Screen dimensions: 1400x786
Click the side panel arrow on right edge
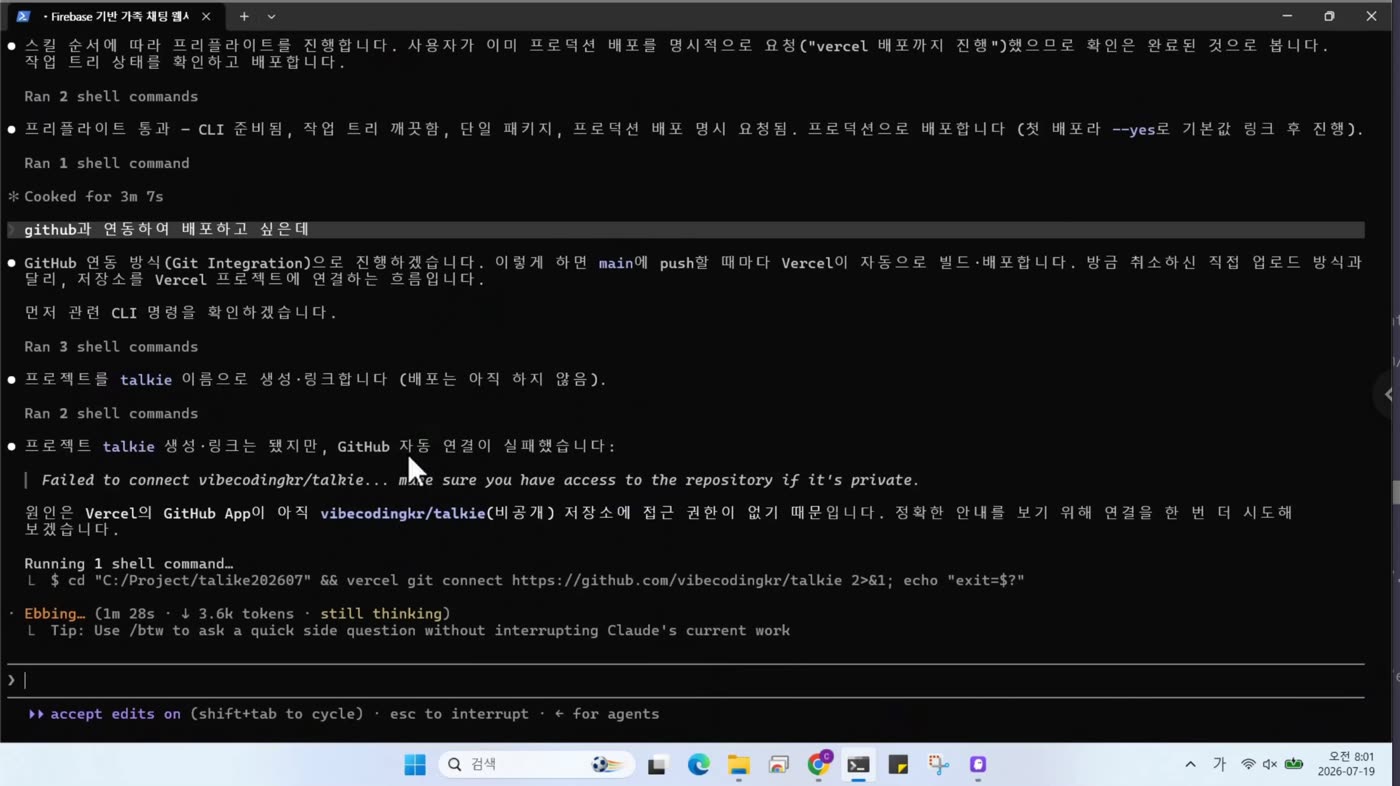coord(1388,394)
